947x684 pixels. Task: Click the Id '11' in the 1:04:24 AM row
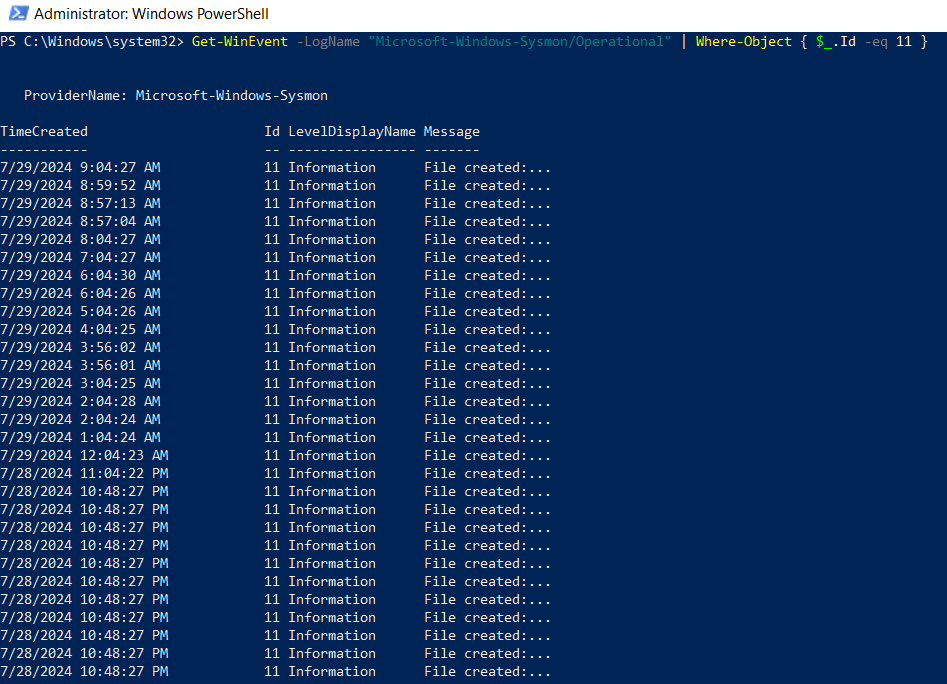(x=272, y=438)
